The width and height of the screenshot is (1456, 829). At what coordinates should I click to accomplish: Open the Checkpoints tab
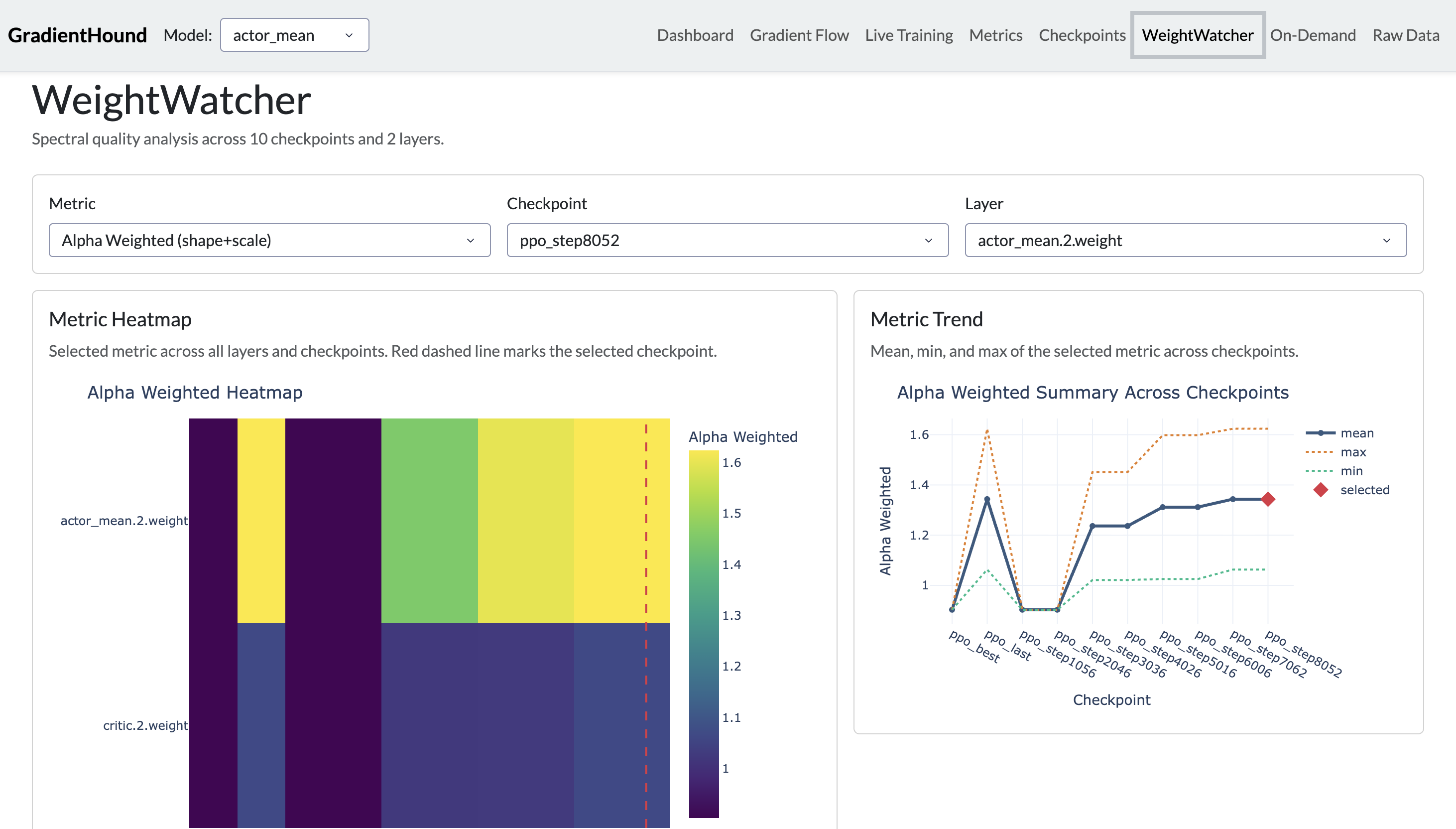coord(1082,35)
